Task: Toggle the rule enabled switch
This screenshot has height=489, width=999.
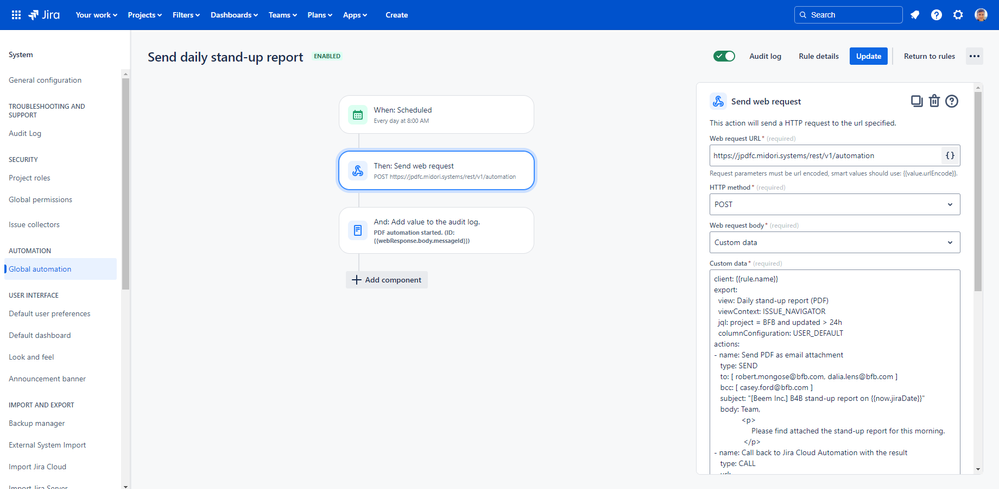Action: click(x=724, y=56)
